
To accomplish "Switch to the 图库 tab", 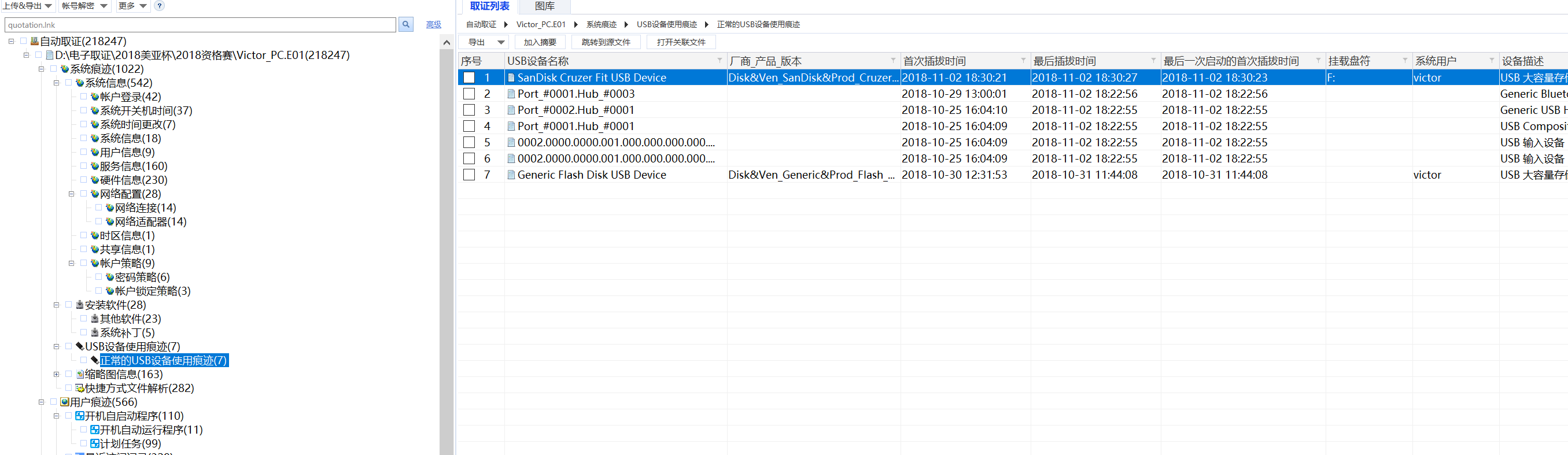I will (544, 6).
